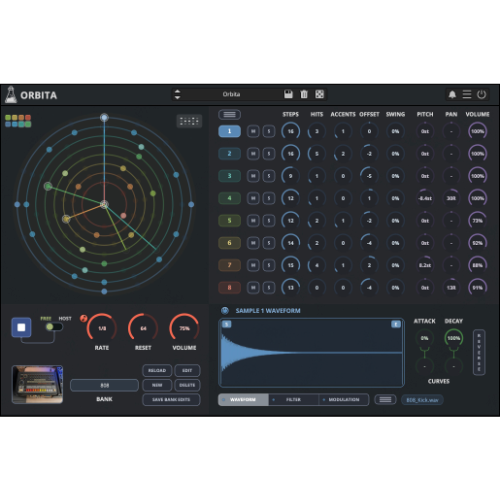Screen dimensions: 500x500
Task: Open the hamburger menu in header
Action: [x=467, y=95]
